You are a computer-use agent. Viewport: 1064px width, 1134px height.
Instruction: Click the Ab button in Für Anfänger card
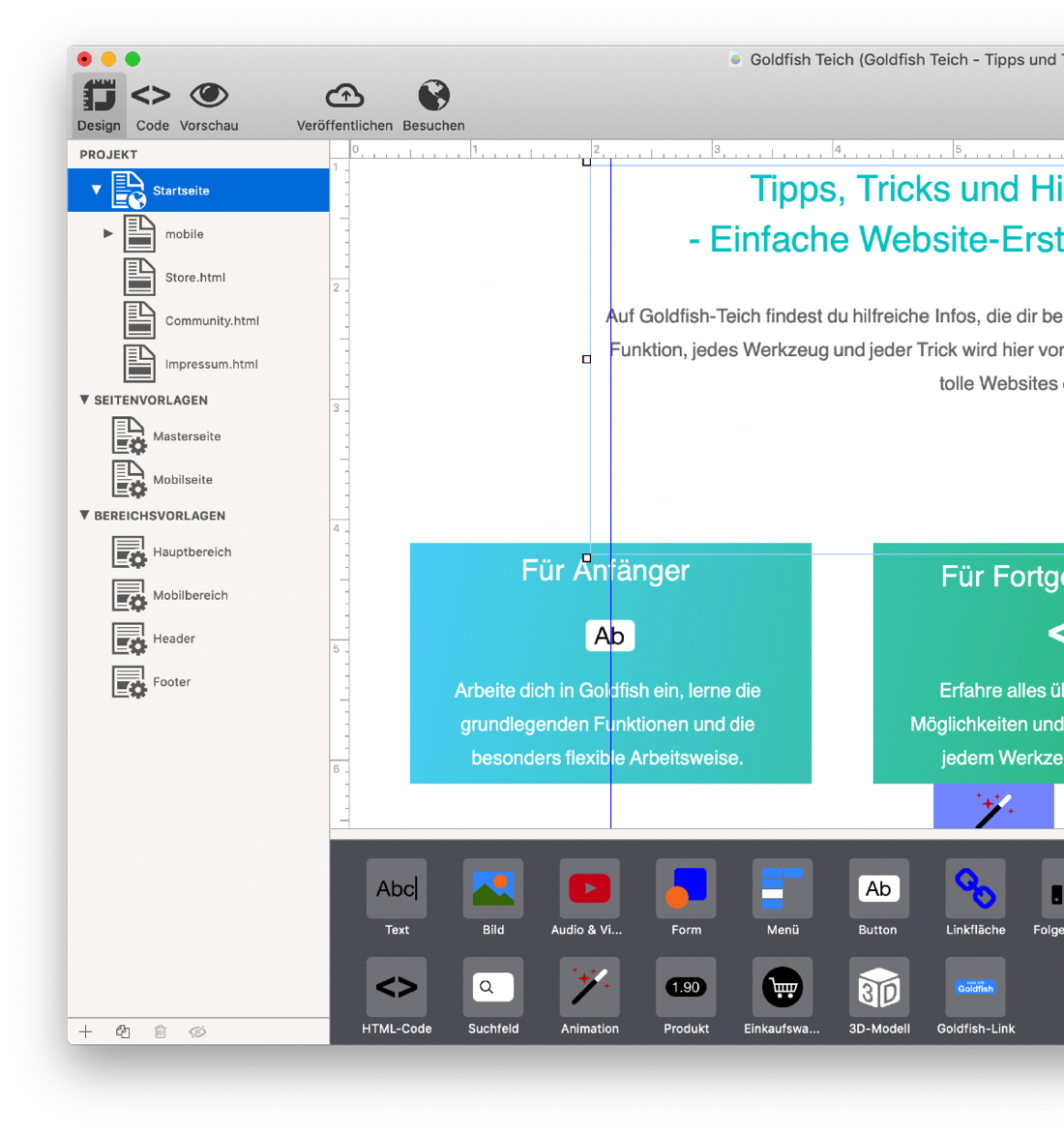point(609,636)
